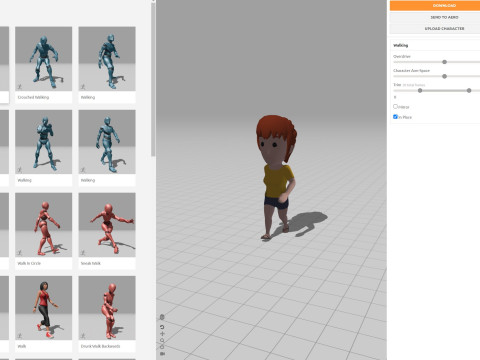
Task: Enable the Mirror checkbox
Action: coord(395,107)
